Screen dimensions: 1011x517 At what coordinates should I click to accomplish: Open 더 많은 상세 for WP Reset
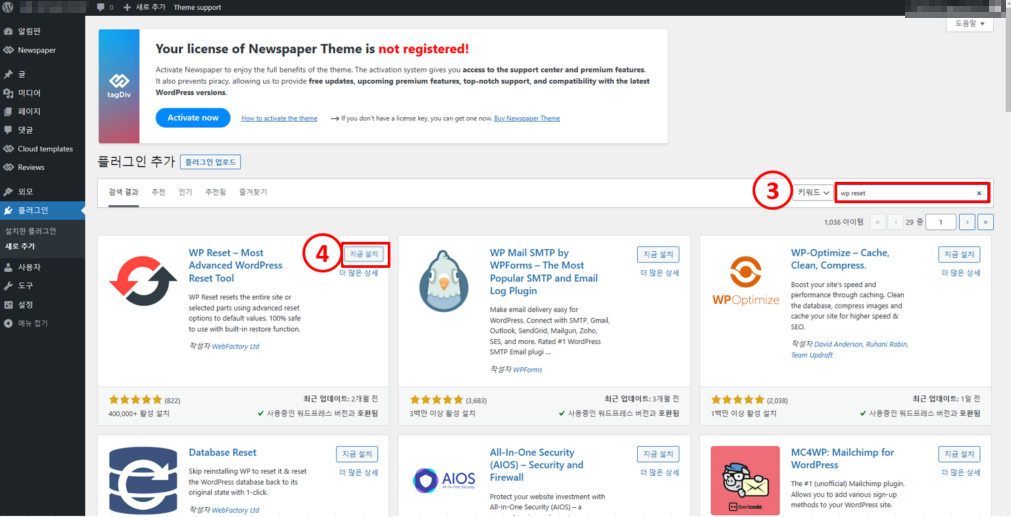tap(359, 273)
